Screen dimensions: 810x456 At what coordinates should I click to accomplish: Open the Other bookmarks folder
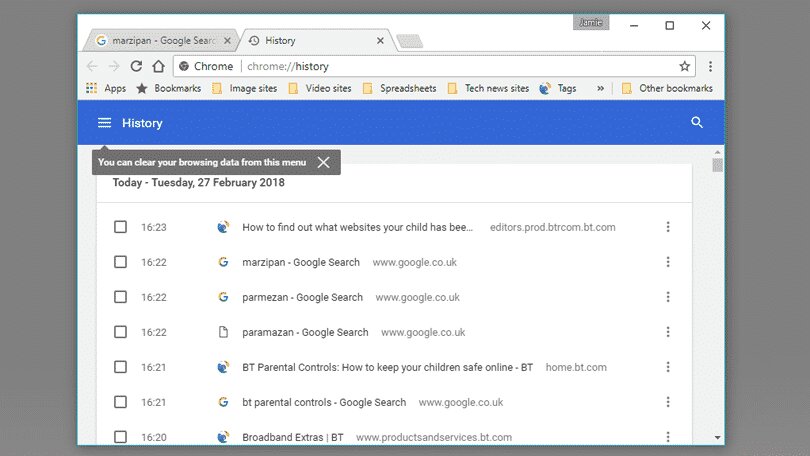[667, 88]
